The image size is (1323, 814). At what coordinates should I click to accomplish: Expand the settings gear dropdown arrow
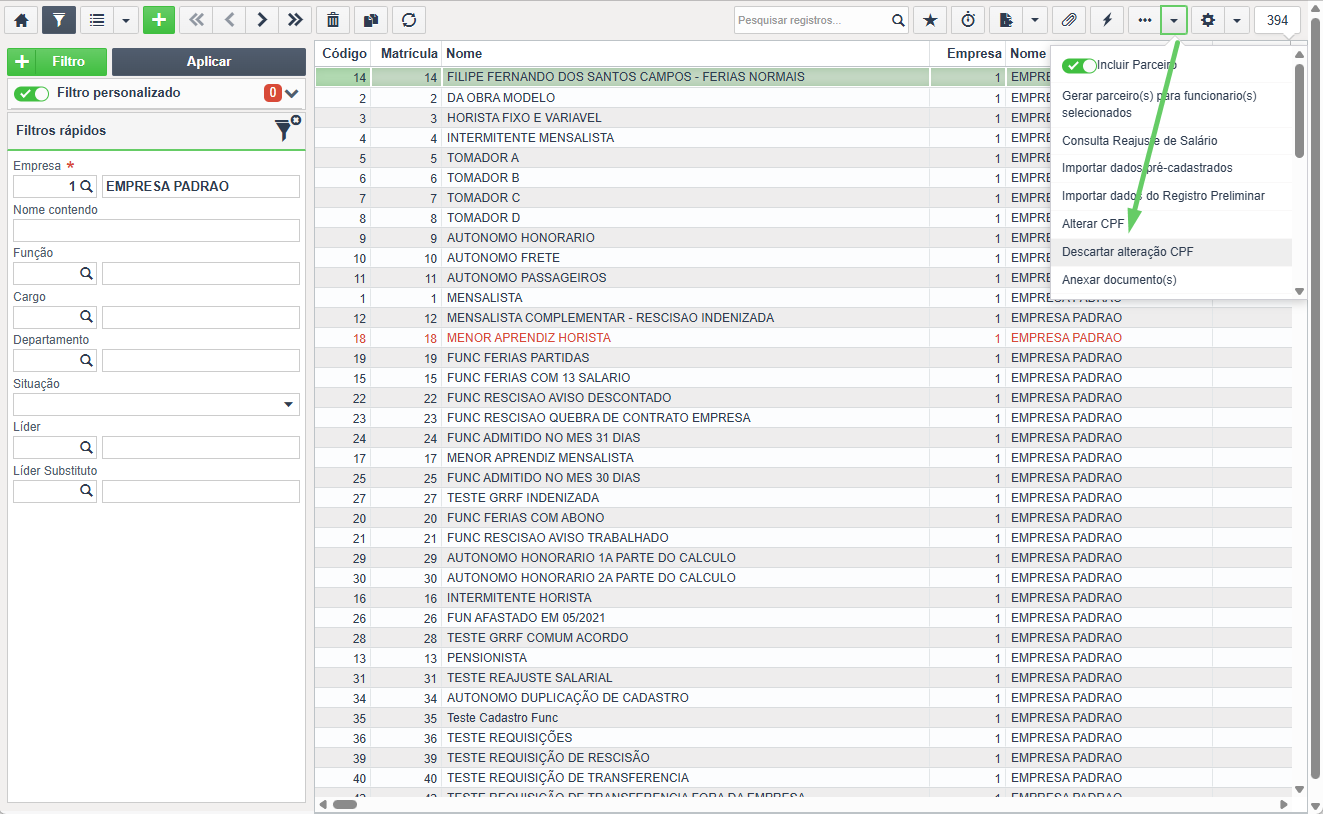tap(1237, 20)
